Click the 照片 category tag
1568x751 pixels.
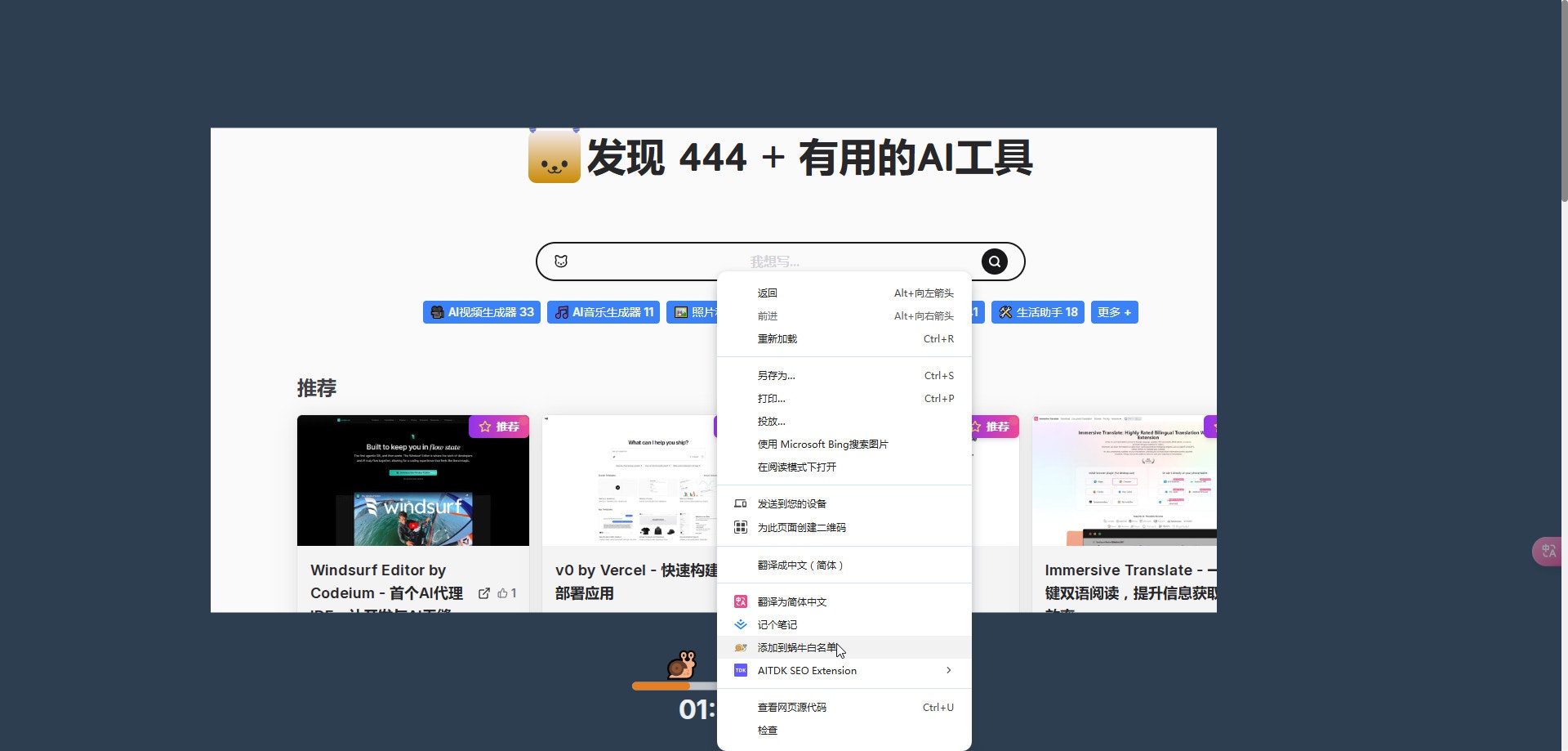(x=693, y=312)
